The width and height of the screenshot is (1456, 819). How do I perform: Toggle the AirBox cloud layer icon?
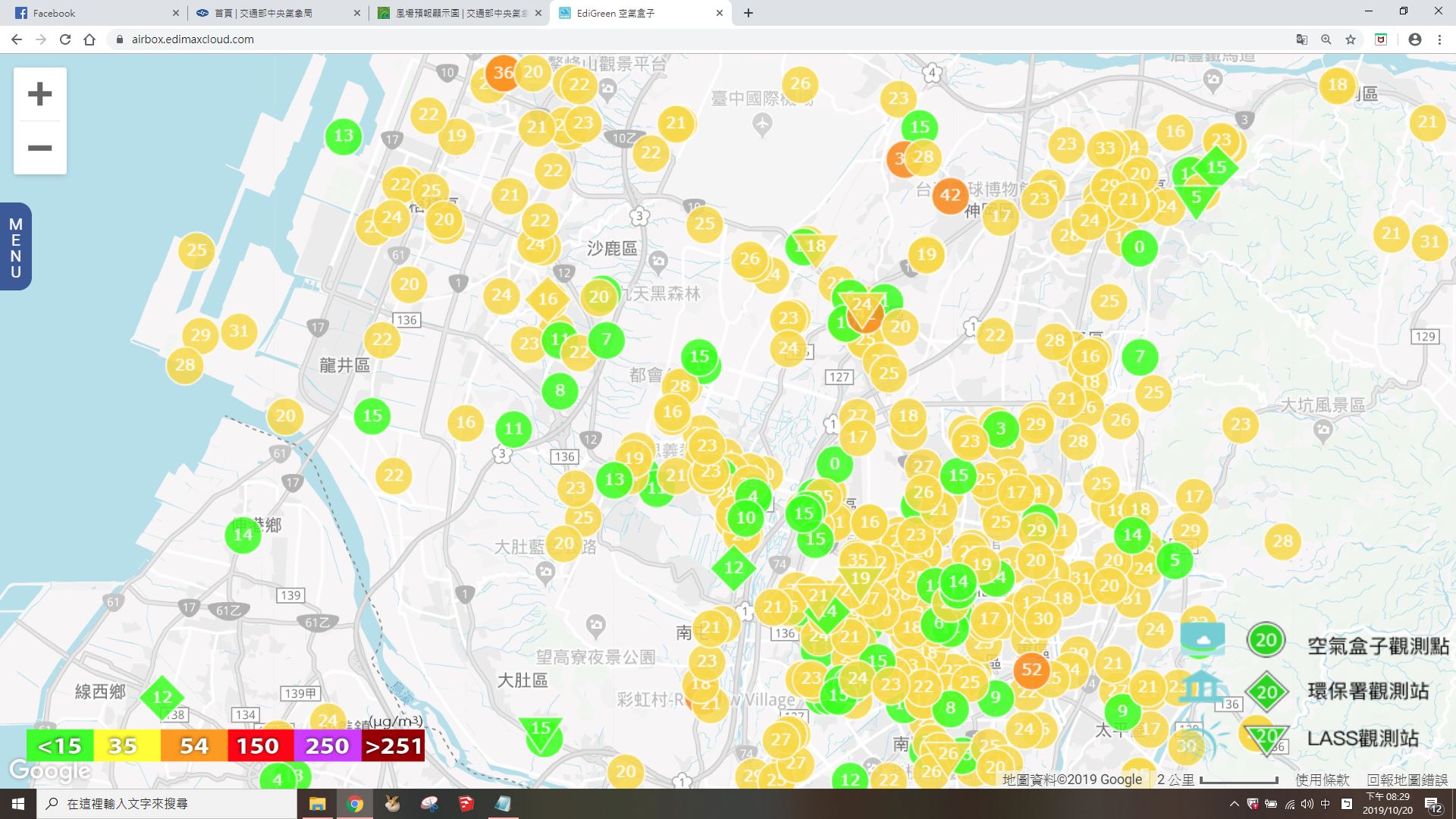point(1202,639)
